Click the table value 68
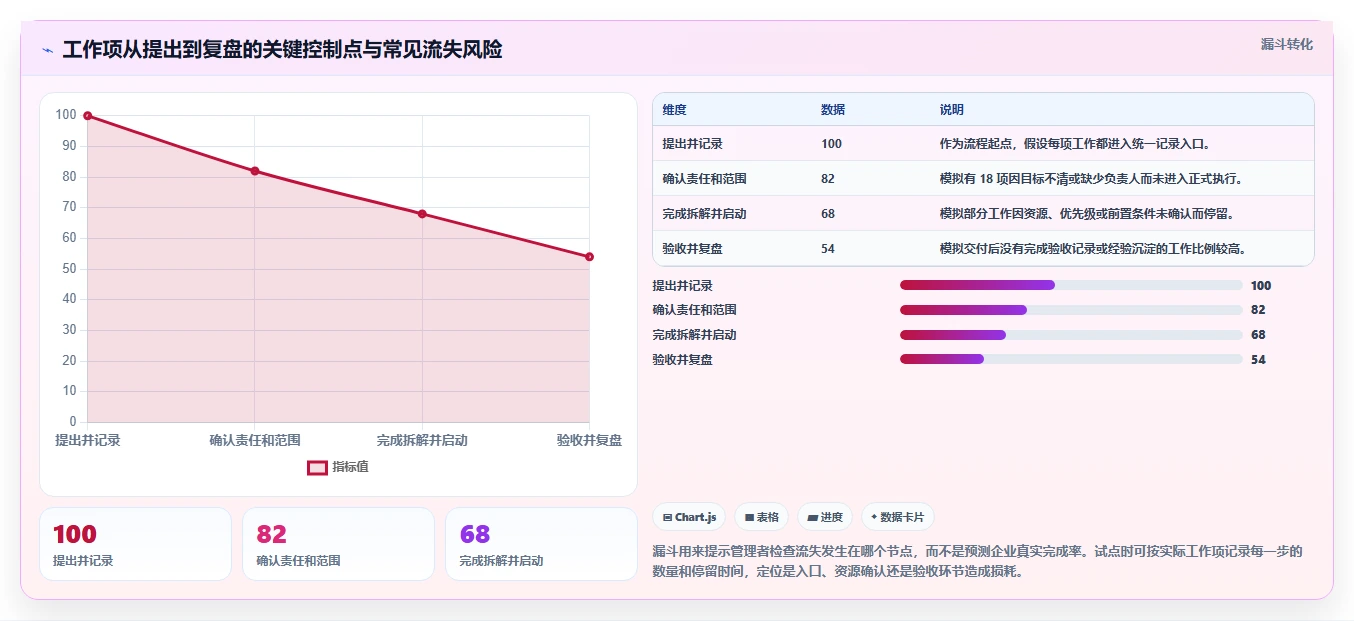Screen dimensions: 1354x621 [x=828, y=214]
